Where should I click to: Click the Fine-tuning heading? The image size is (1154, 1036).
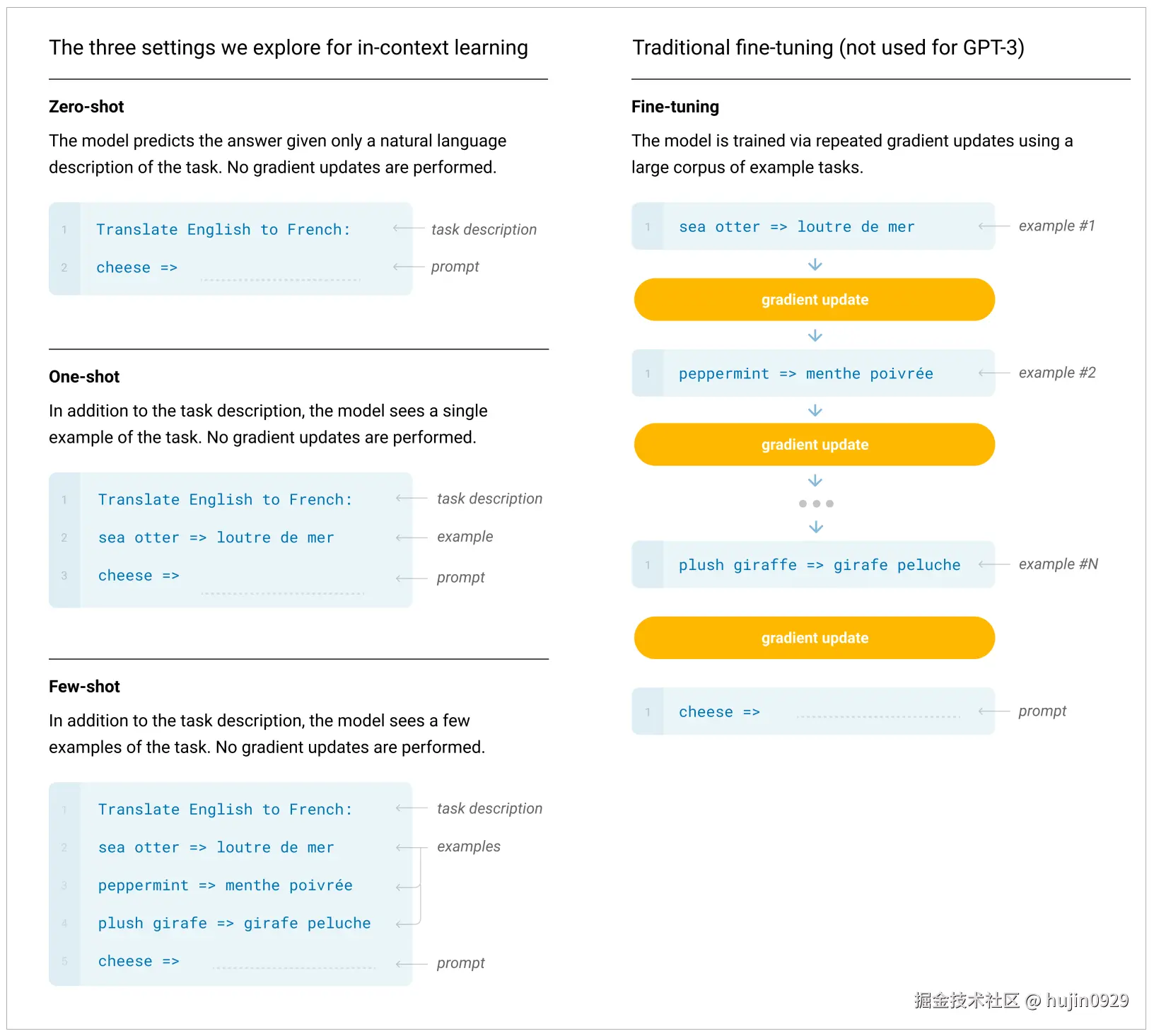675,107
